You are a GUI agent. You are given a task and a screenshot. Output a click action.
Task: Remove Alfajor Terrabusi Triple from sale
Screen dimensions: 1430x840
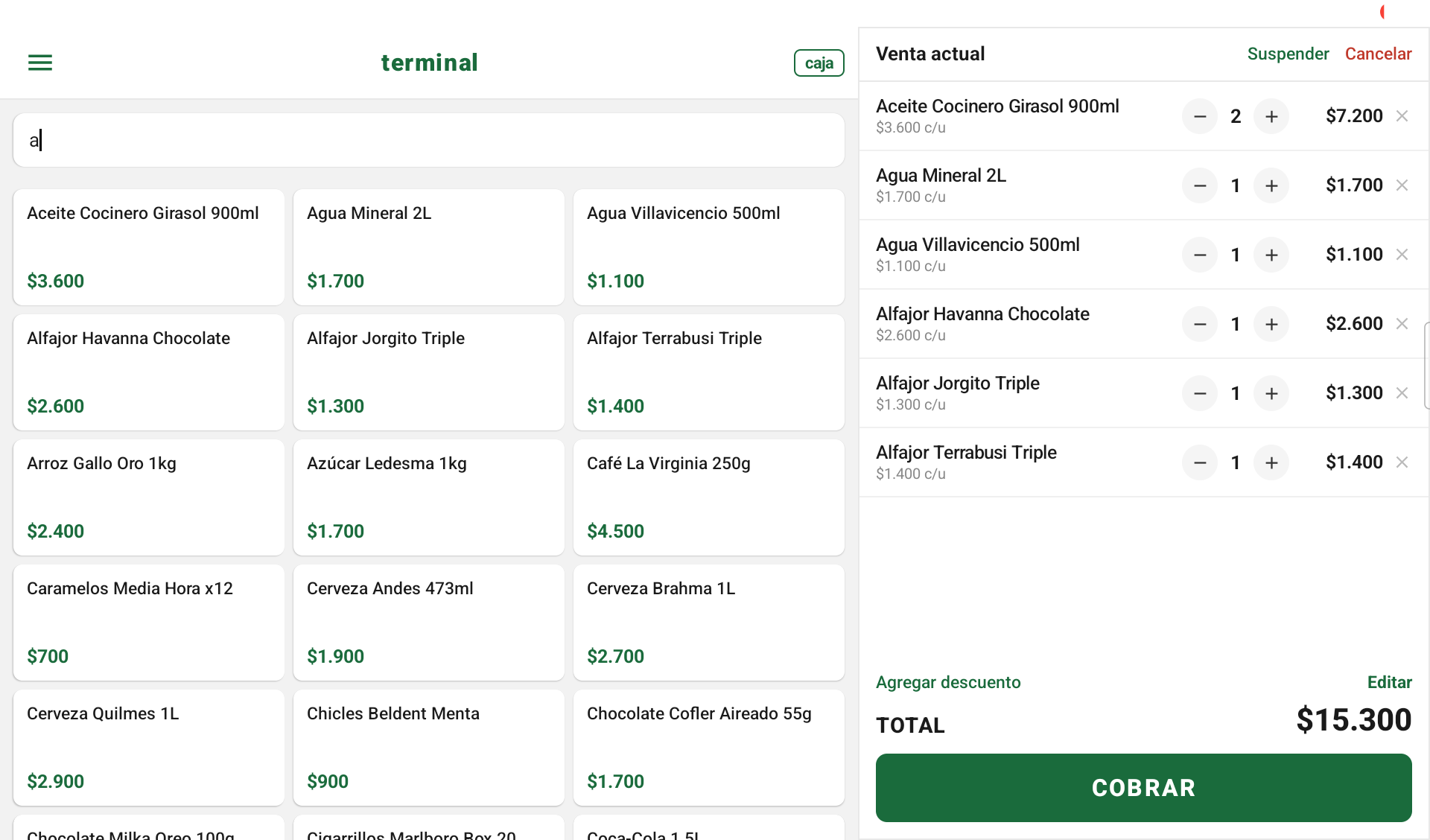pyautogui.click(x=1402, y=462)
